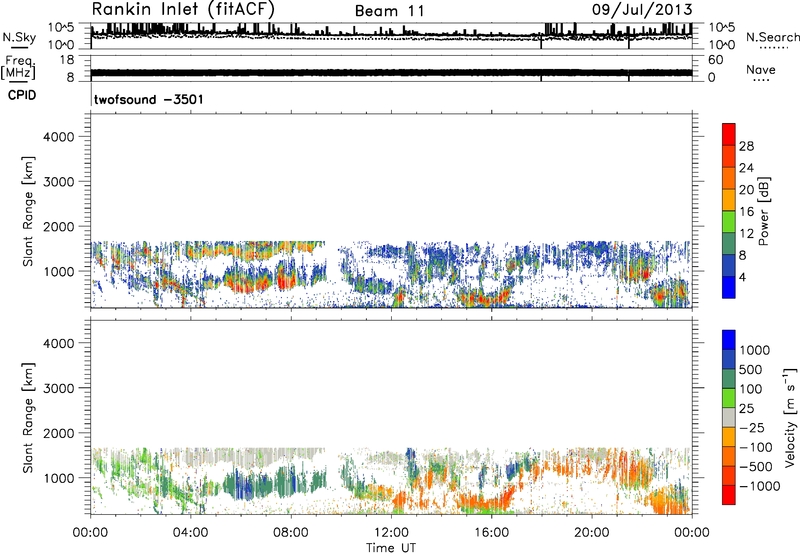Screen dimensions: 800x554
Task: Click the "04:00" time tick label
Action: click(x=190, y=533)
